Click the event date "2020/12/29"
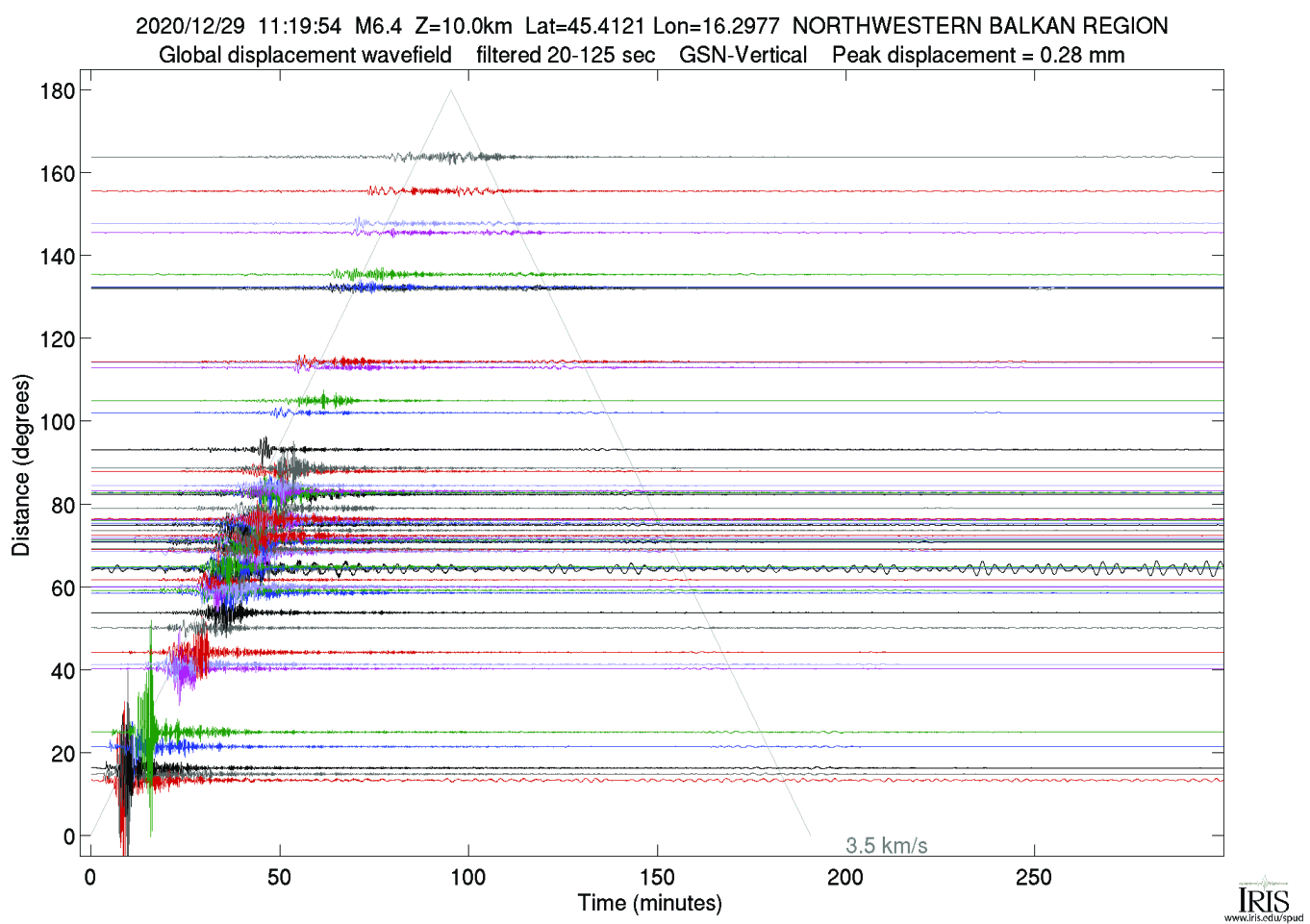 pyautogui.click(x=190, y=26)
